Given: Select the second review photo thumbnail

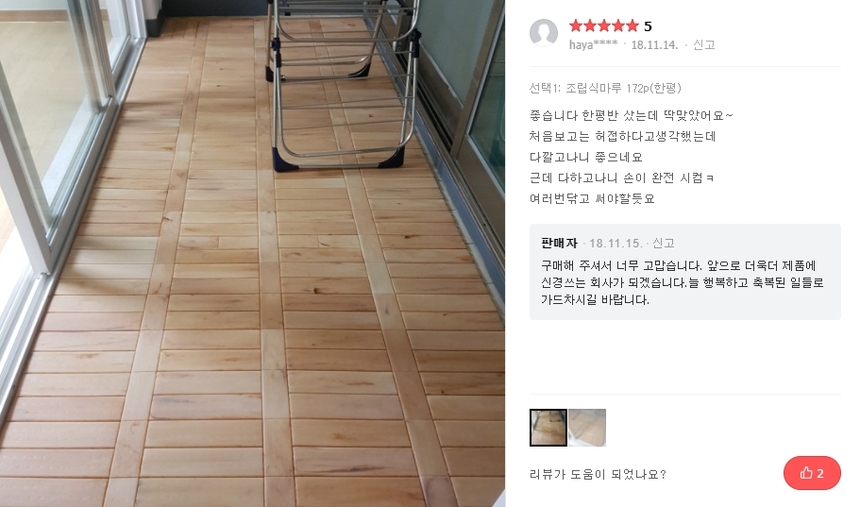Looking at the screenshot, I should point(587,427).
